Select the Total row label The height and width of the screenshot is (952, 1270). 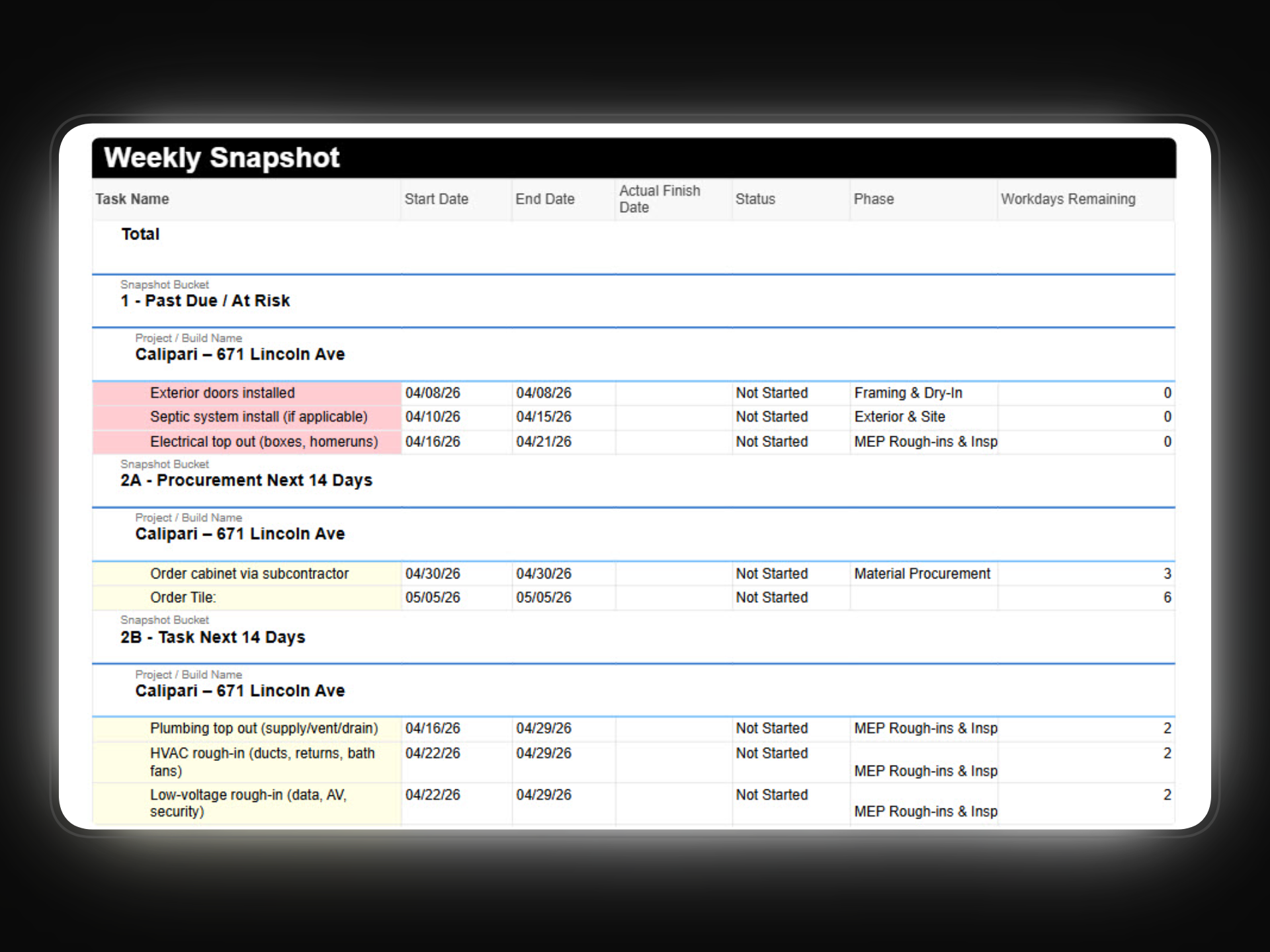tap(140, 234)
